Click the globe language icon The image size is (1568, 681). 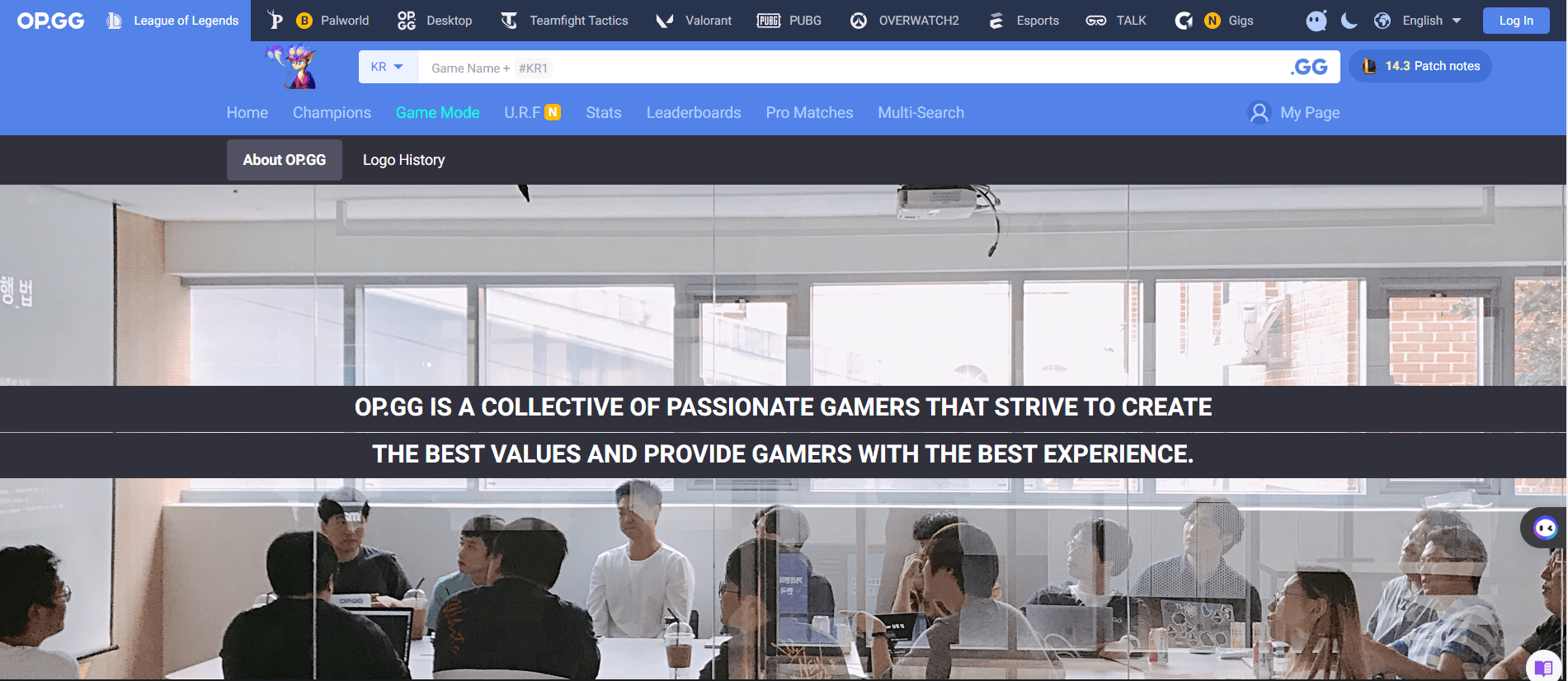(x=1383, y=21)
